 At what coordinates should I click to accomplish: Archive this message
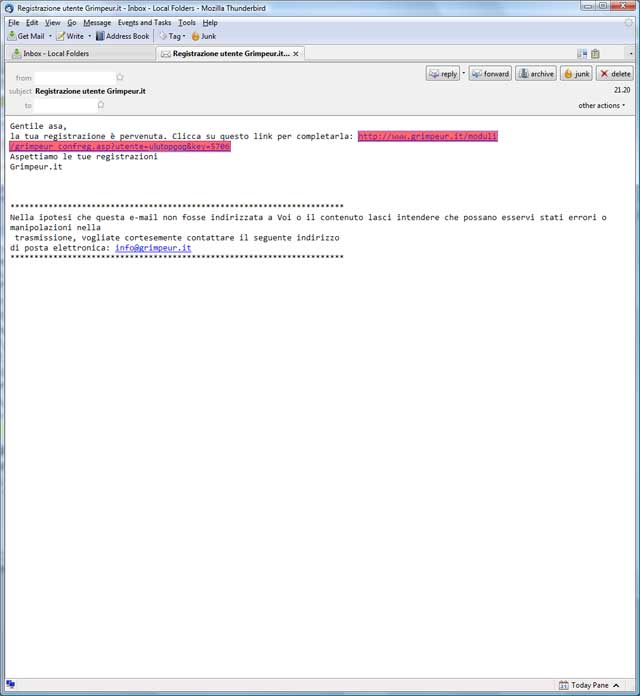coord(536,74)
